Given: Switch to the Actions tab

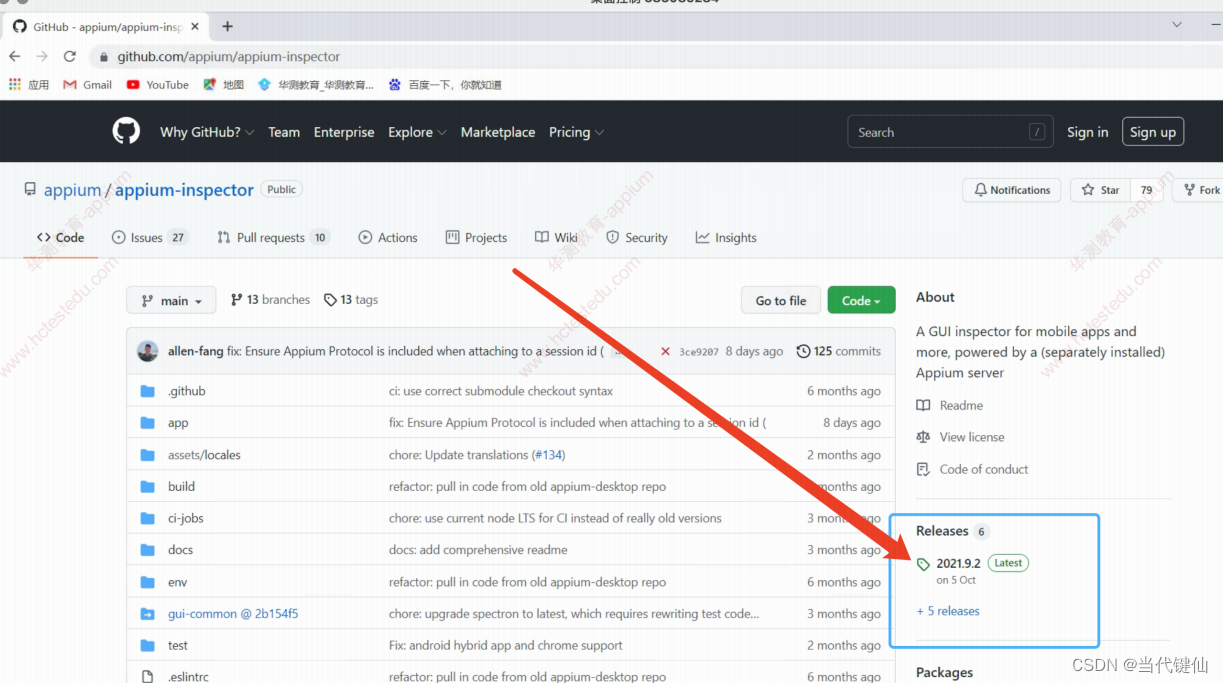Looking at the screenshot, I should [x=388, y=238].
